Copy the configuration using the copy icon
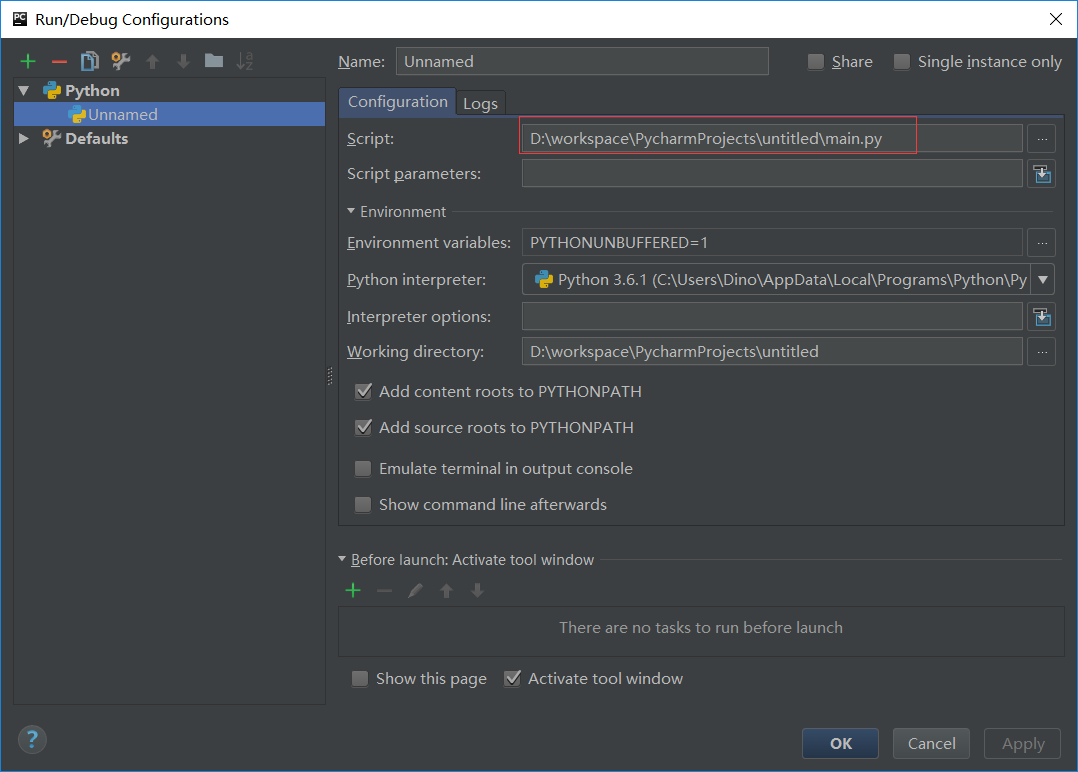Image resolution: width=1078 pixels, height=772 pixels. (90, 61)
